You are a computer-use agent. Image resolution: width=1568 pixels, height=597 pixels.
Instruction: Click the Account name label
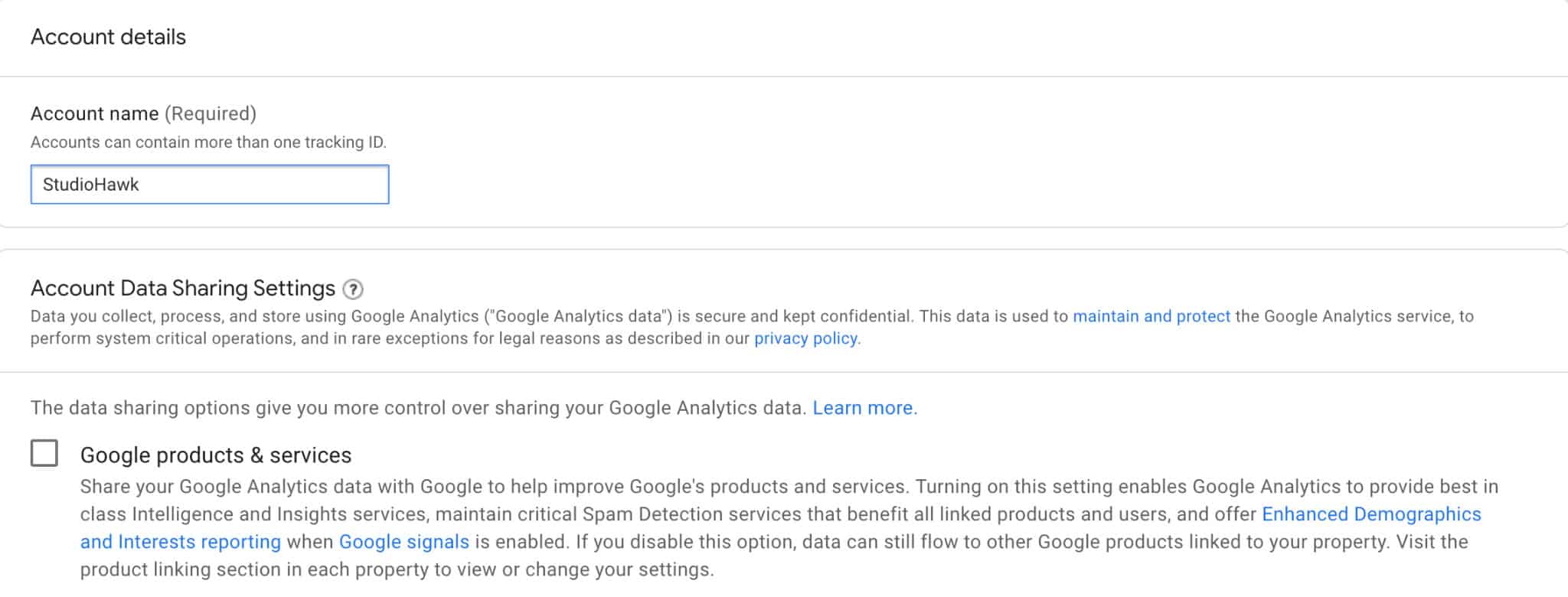tap(95, 113)
